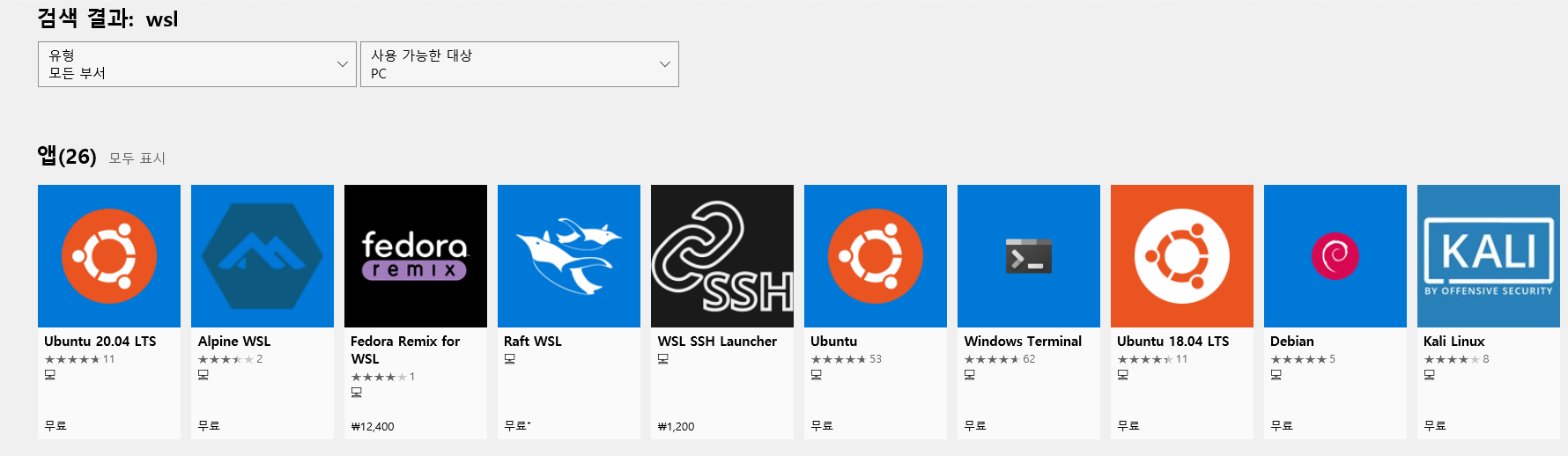Click the ₩12,400 price of Fedora Remix
Image resolution: width=1568 pixels, height=456 pixels.
(x=373, y=427)
